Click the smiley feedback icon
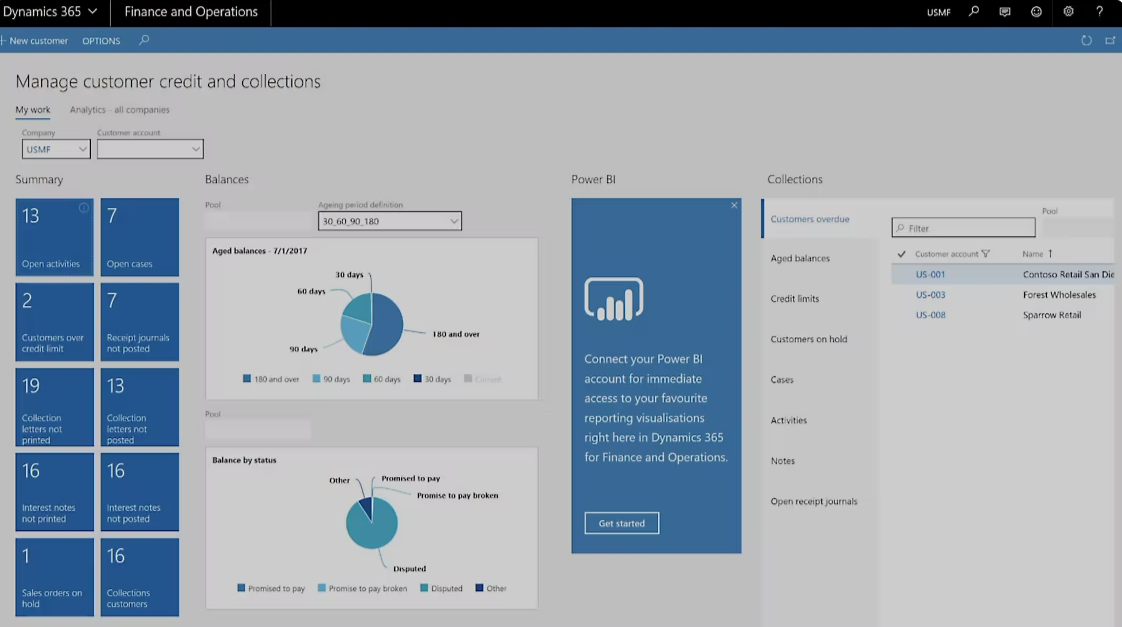1122x627 pixels. (1036, 11)
